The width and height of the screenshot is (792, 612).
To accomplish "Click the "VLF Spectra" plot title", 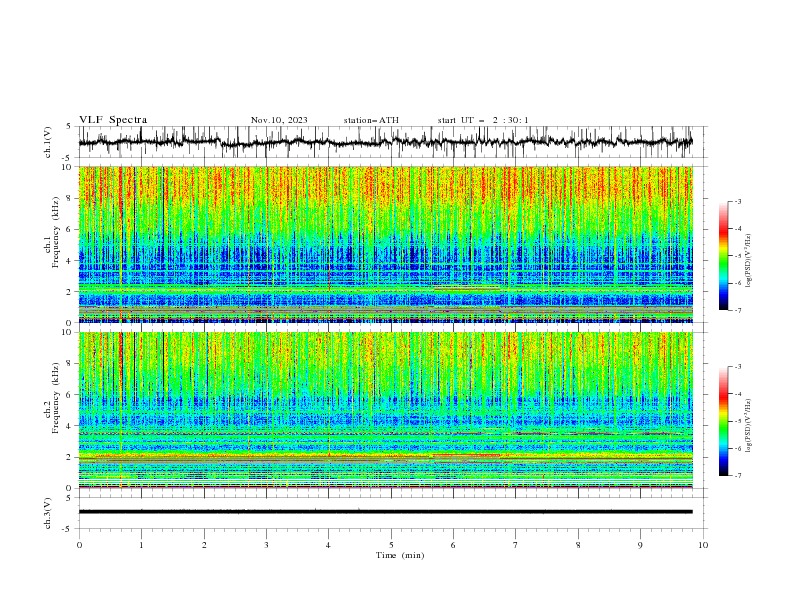I will (x=113, y=120).
